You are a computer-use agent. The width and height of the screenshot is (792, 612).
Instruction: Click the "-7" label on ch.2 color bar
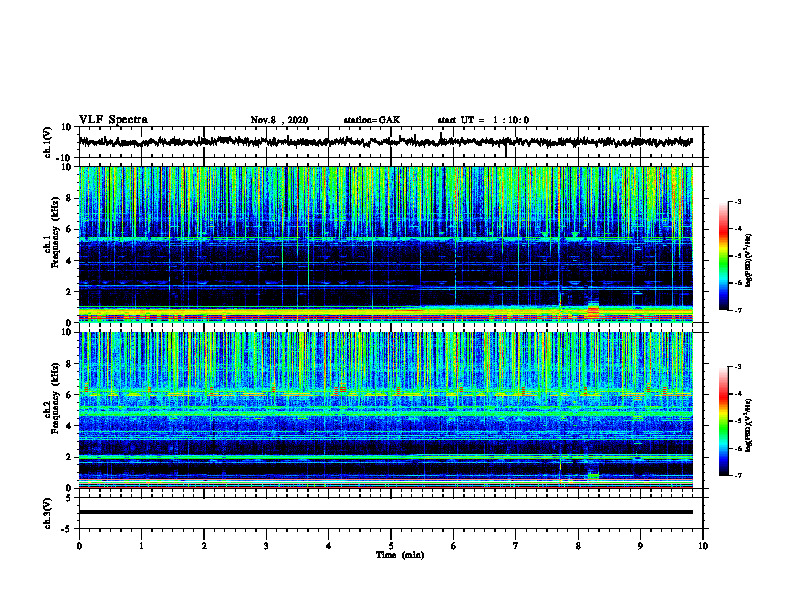click(738, 476)
